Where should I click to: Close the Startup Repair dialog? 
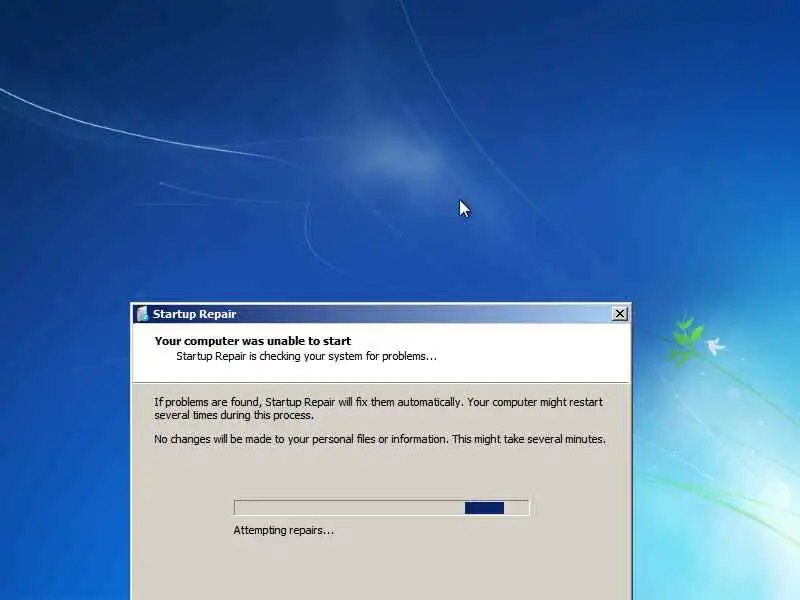[619, 314]
